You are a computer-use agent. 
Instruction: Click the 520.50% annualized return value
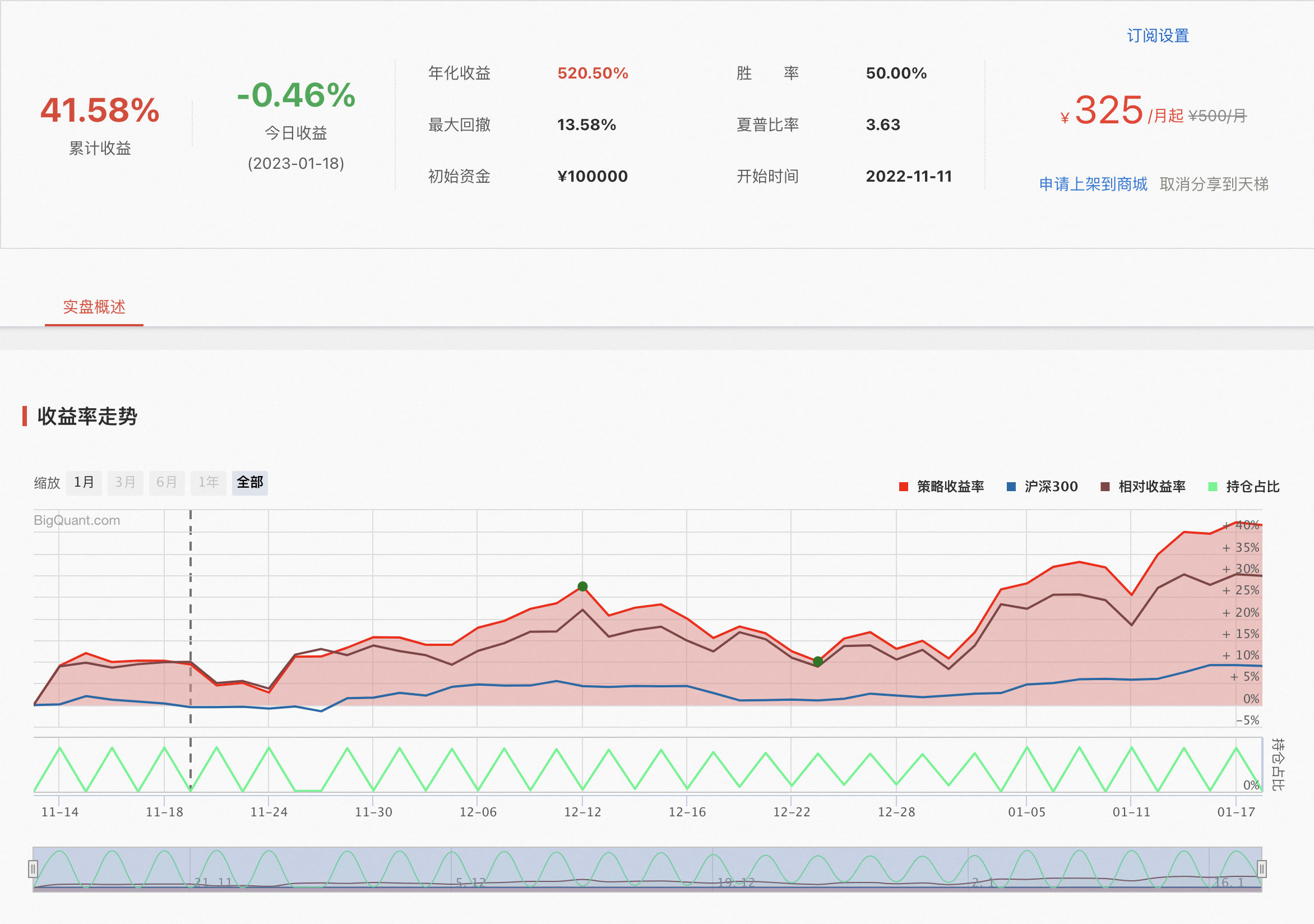tap(593, 73)
